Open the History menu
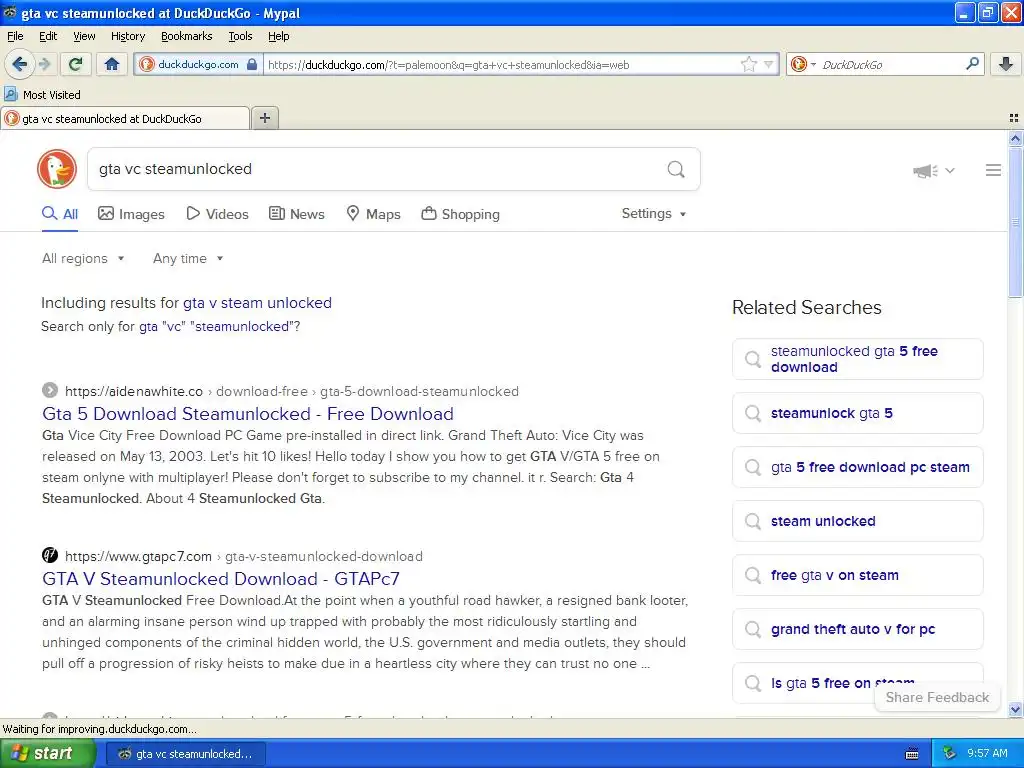1024x768 pixels. point(127,36)
